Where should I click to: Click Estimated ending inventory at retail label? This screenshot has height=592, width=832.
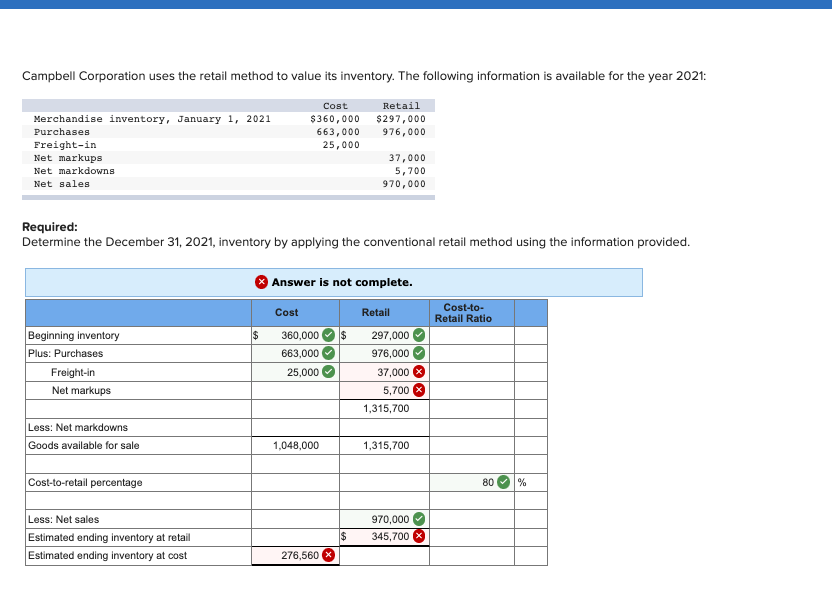(109, 537)
